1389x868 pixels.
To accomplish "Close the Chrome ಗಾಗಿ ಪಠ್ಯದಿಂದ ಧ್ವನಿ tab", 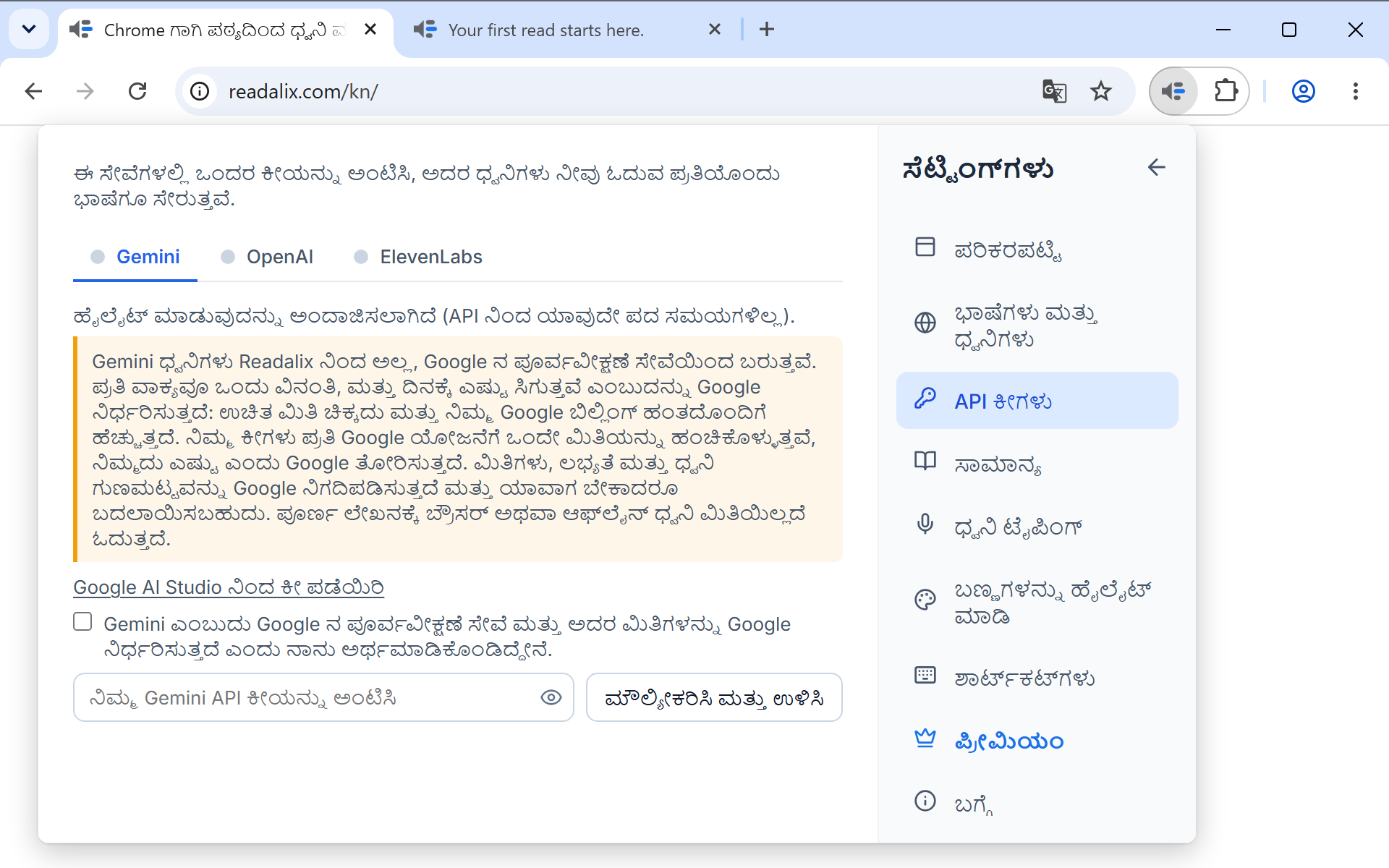I will 370,30.
